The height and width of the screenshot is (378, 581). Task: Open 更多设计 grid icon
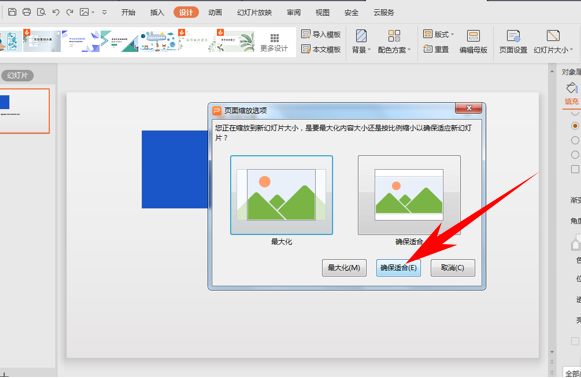coord(274,38)
